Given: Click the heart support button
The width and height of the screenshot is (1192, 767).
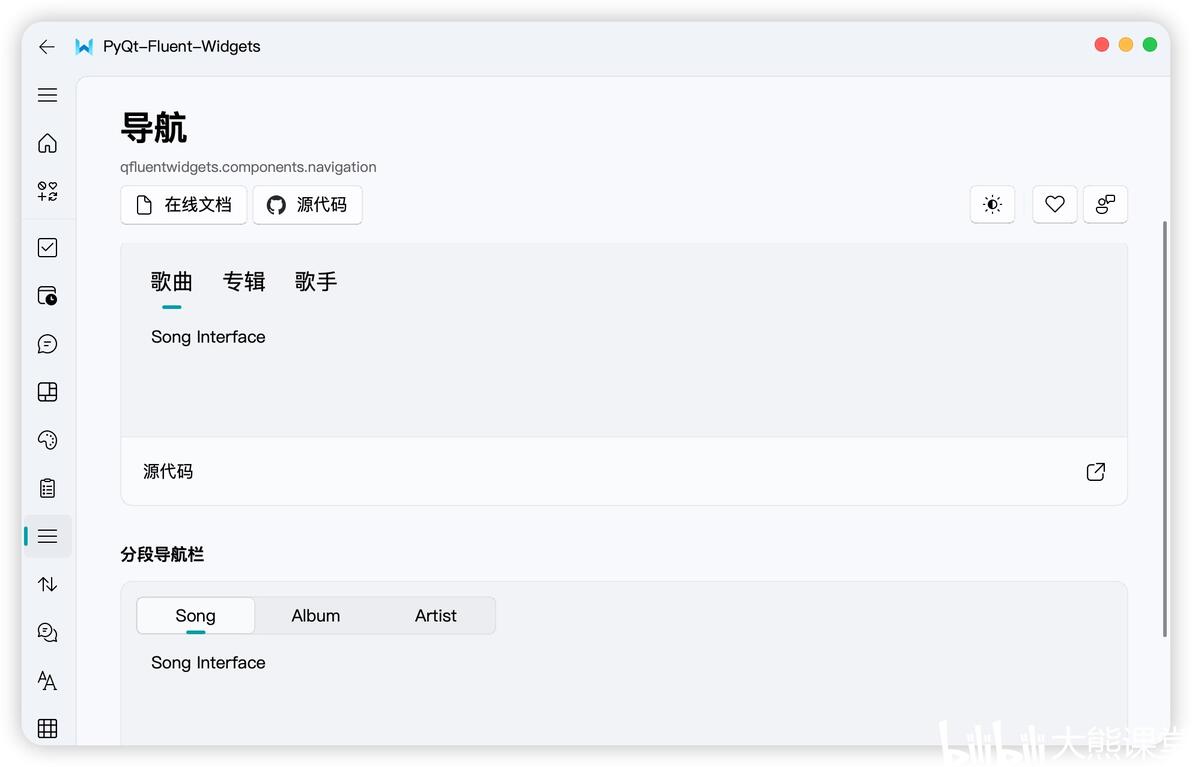Looking at the screenshot, I should click(x=1054, y=204).
